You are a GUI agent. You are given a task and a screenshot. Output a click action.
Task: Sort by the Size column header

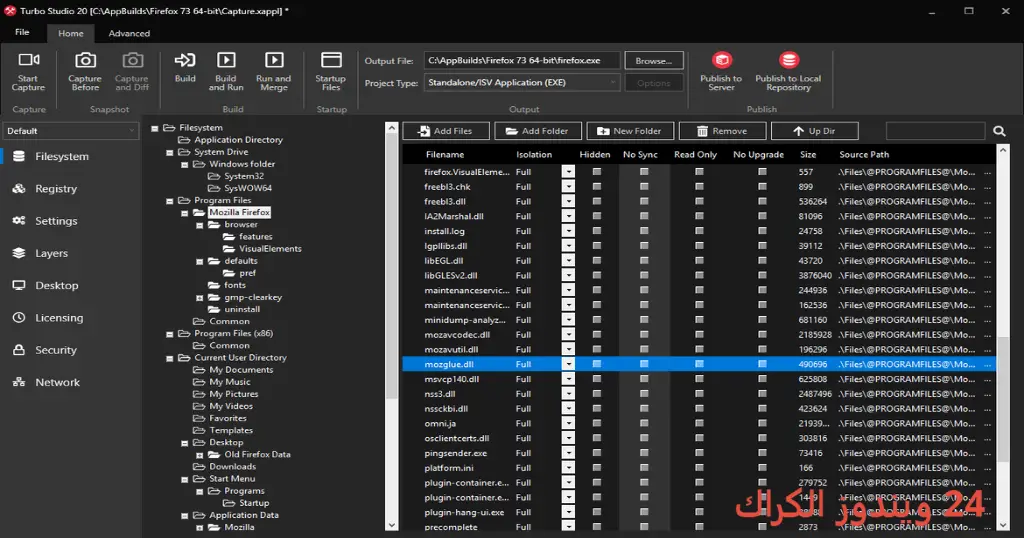click(x=808, y=155)
